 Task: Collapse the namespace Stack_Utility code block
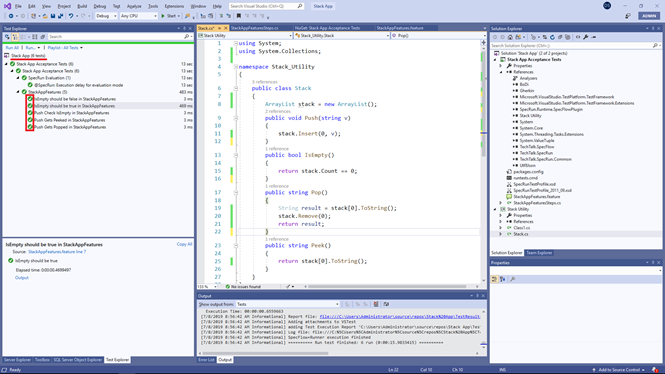(236, 67)
